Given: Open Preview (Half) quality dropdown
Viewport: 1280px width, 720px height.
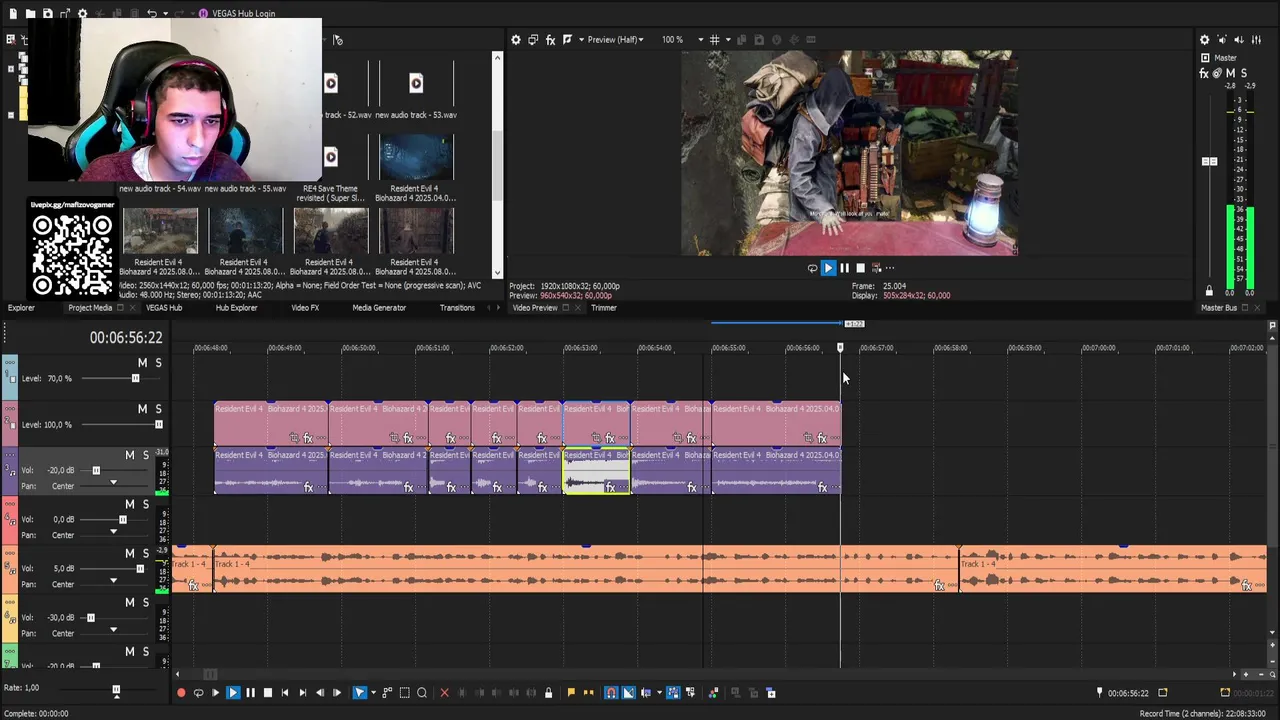Looking at the screenshot, I should pos(616,40).
